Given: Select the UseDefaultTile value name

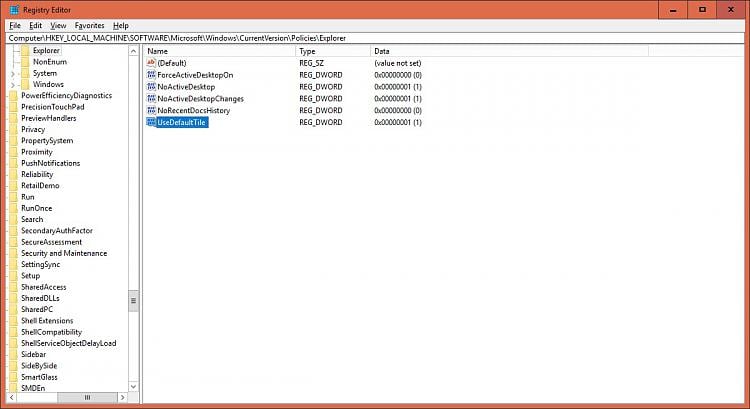Looking at the screenshot, I should tap(181, 122).
